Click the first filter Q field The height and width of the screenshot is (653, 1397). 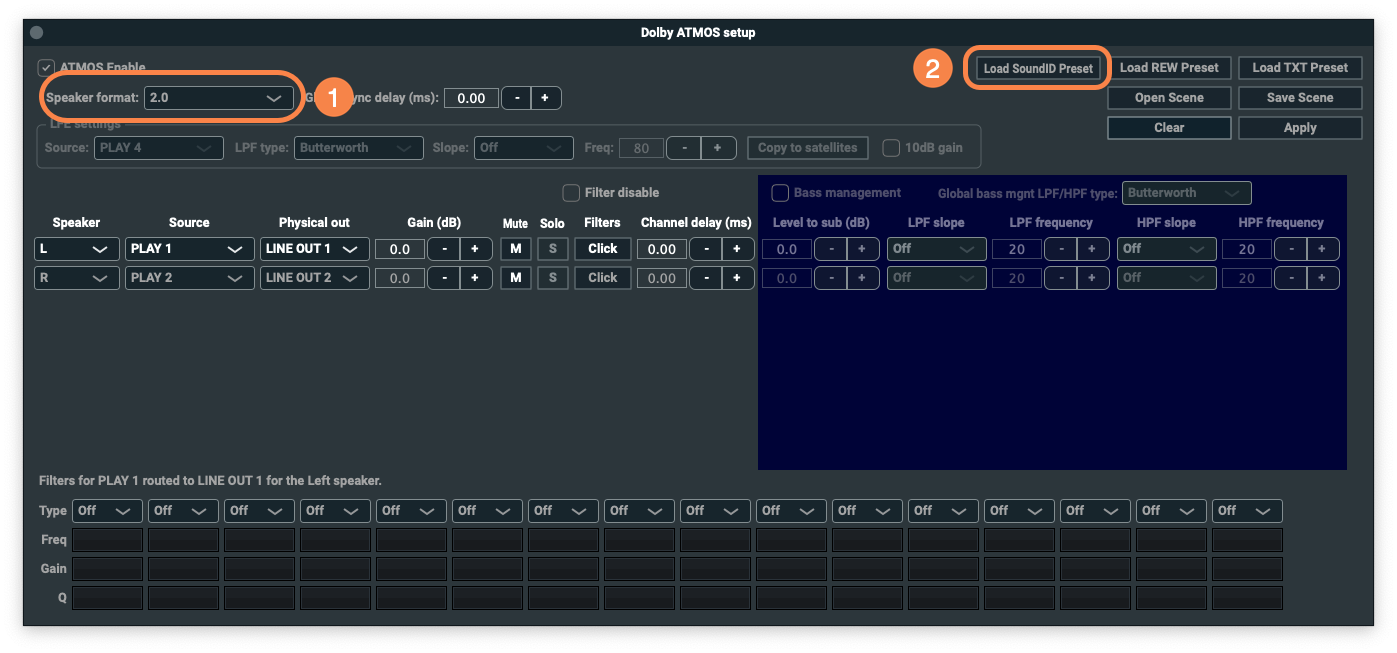(107, 598)
